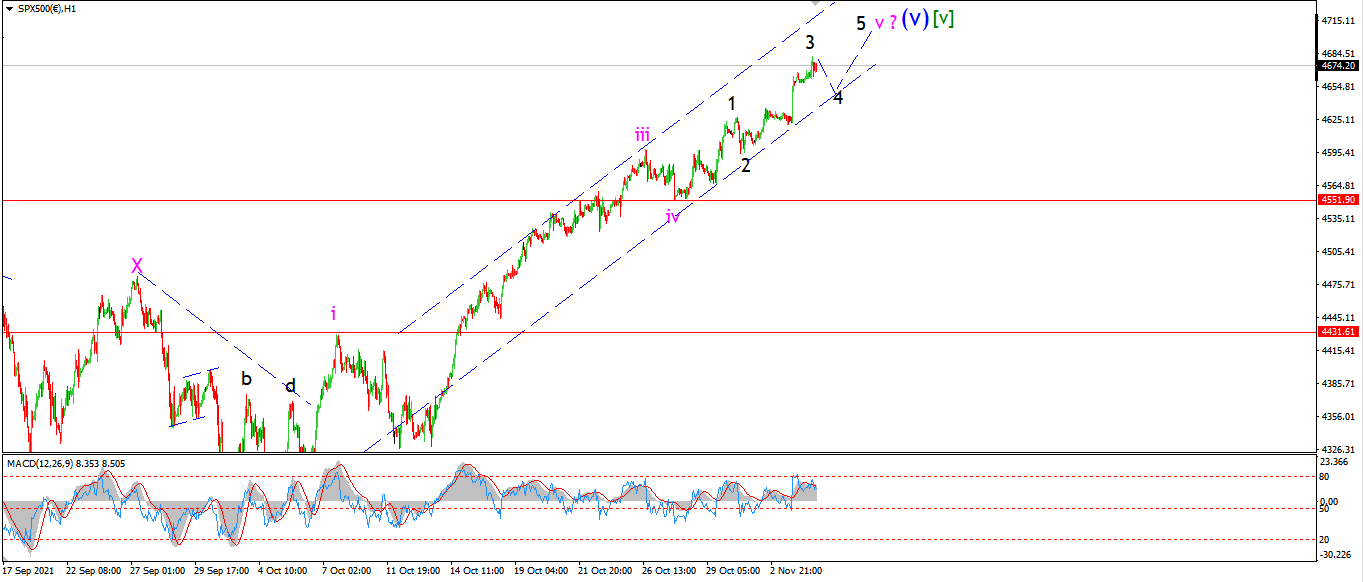The image size is (1364, 582).
Task: Select the red 4431.61 price level tag
Action: pyautogui.click(x=1339, y=332)
